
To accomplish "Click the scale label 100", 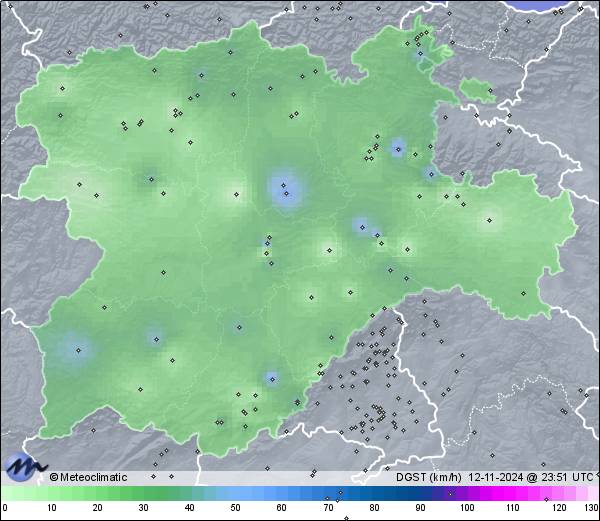I will coord(467,508).
